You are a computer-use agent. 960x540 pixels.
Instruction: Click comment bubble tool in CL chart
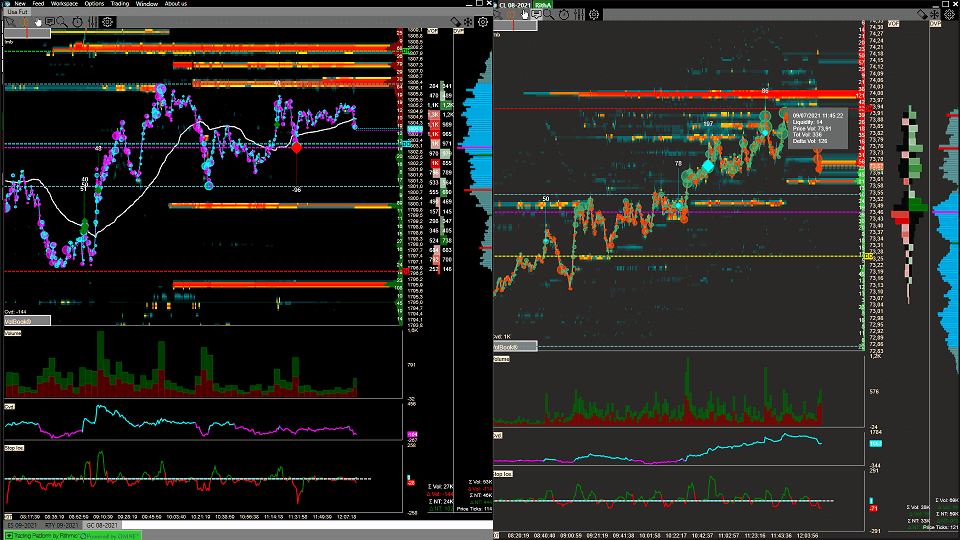click(537, 14)
